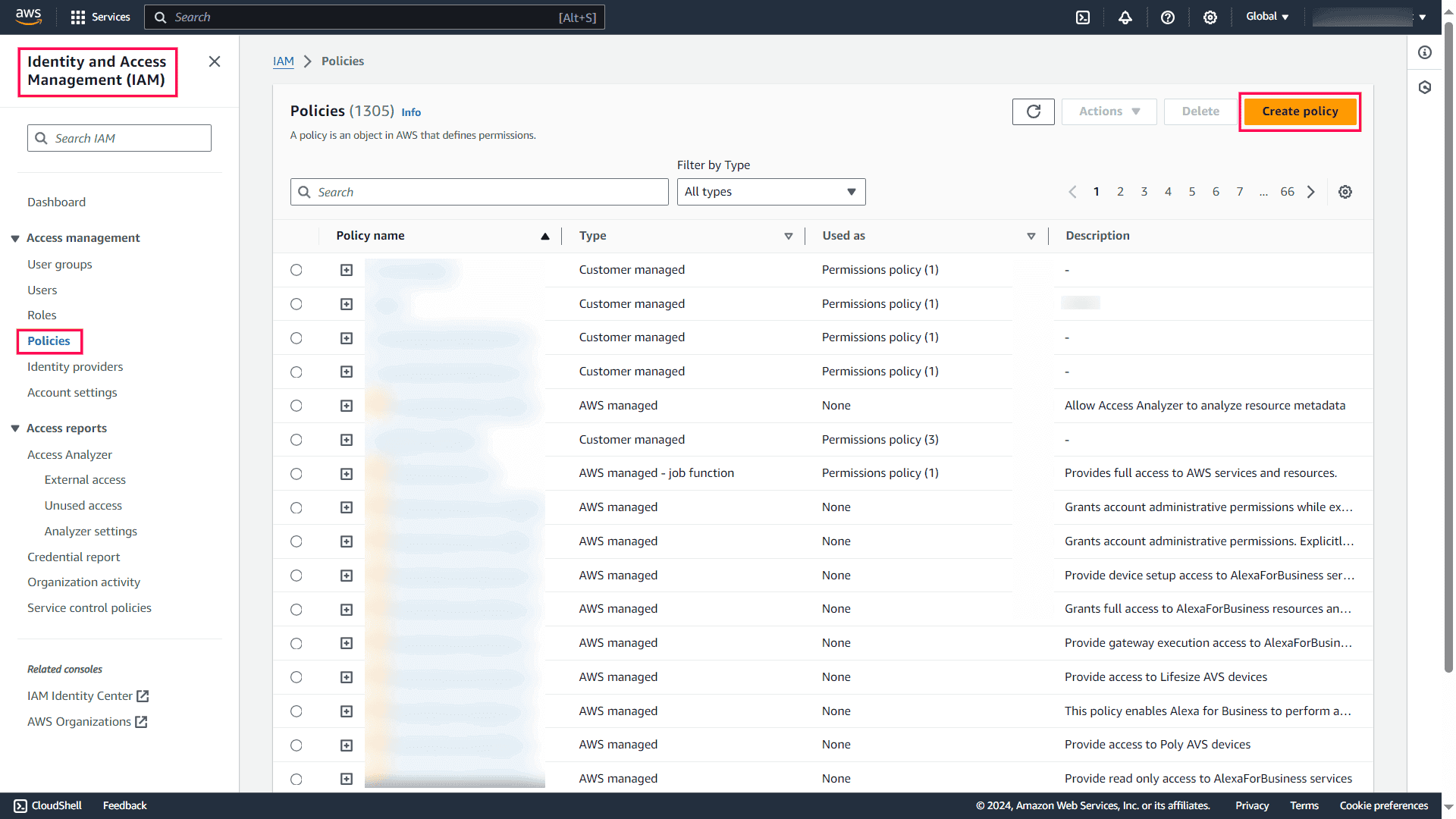This screenshot has height=819, width=1456.
Task: Click the notifications bell icon
Action: pyautogui.click(x=1125, y=17)
